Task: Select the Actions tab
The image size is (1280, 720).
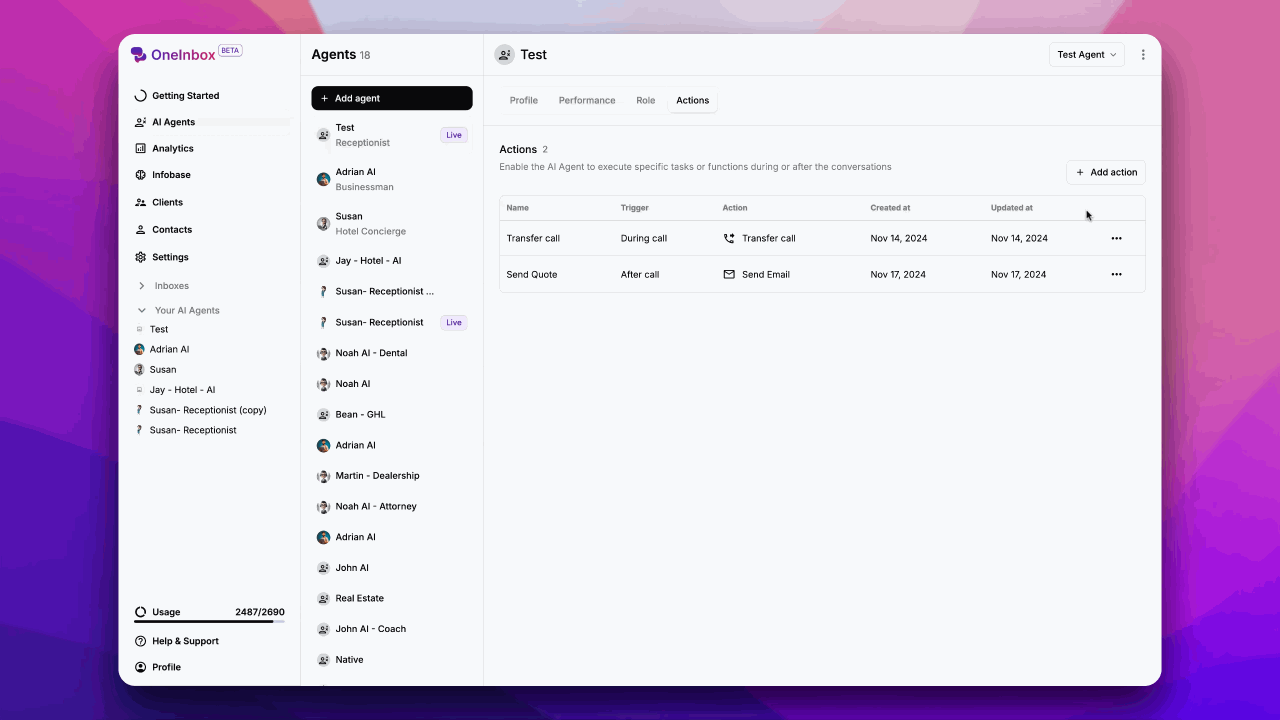Action: 692,100
